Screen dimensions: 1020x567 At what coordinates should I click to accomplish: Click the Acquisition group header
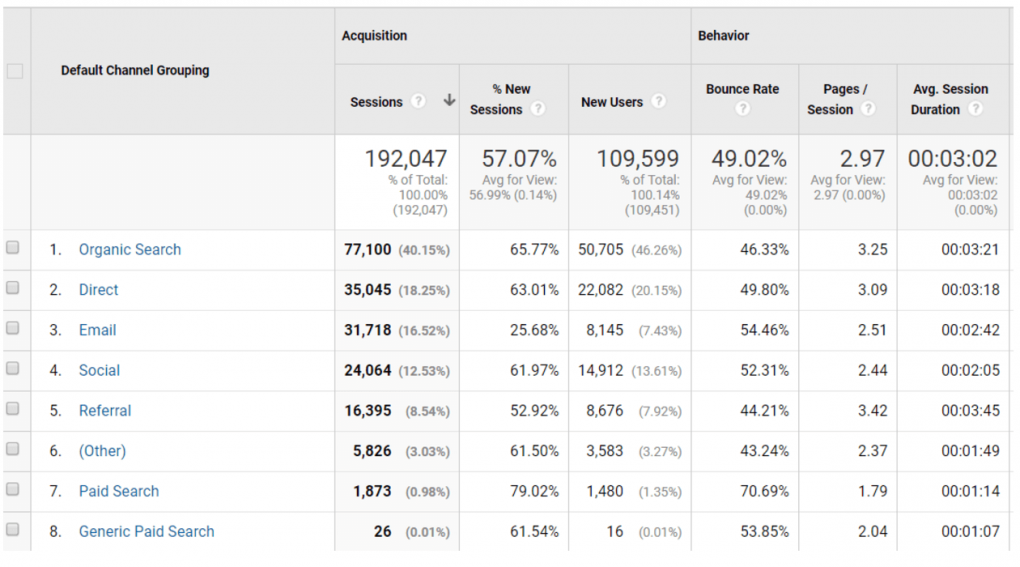pyautogui.click(x=374, y=36)
